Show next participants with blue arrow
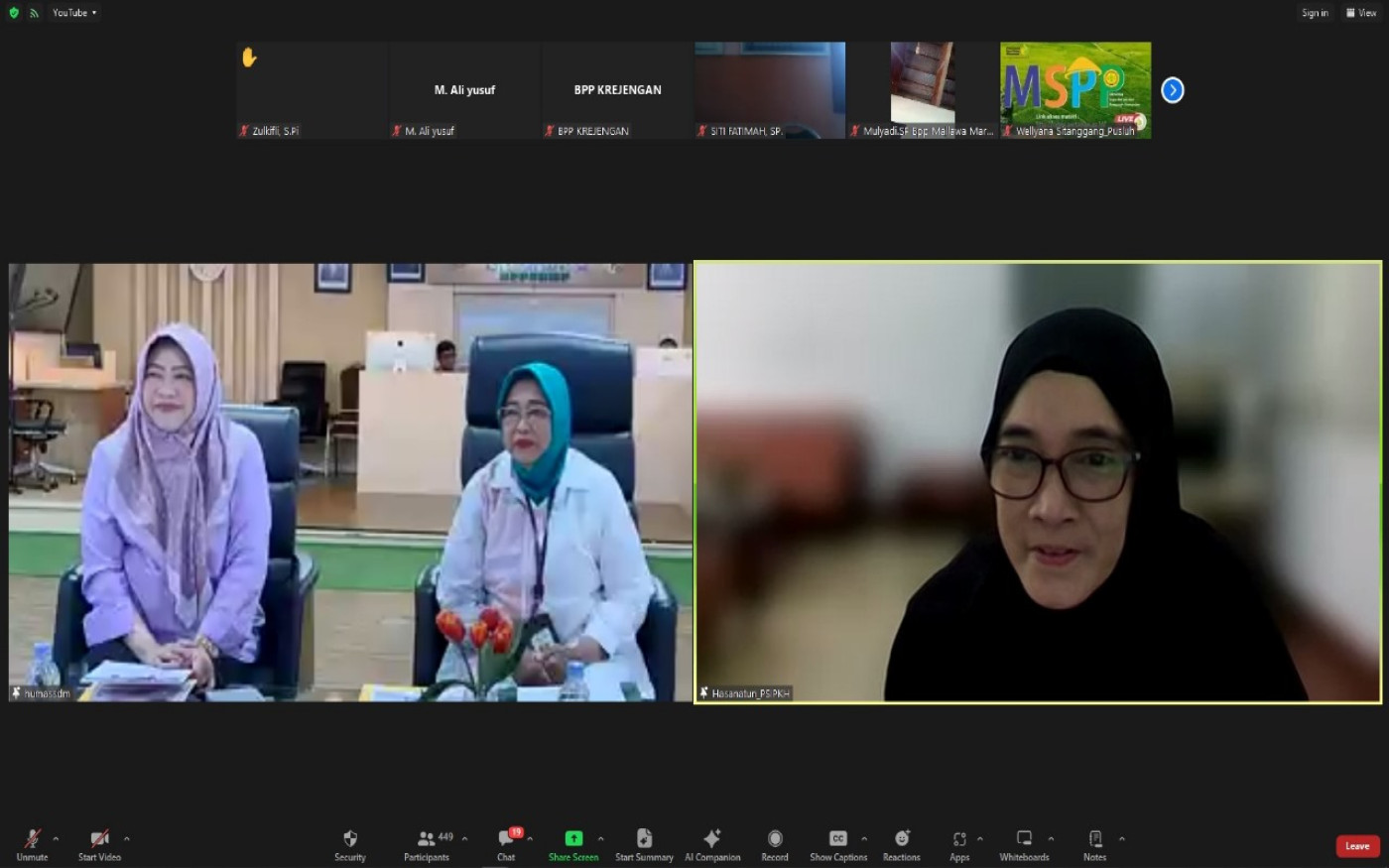Screen dimensions: 1389x868 coord(1173,90)
